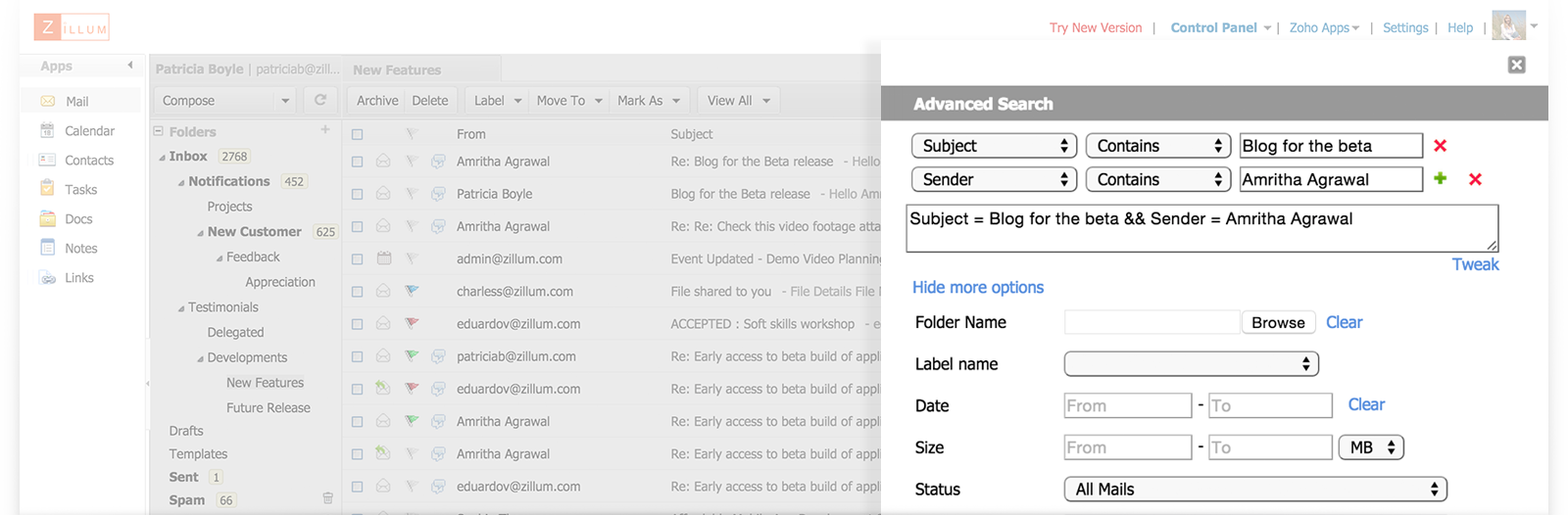Add new folder with plus icon

pyautogui.click(x=325, y=129)
